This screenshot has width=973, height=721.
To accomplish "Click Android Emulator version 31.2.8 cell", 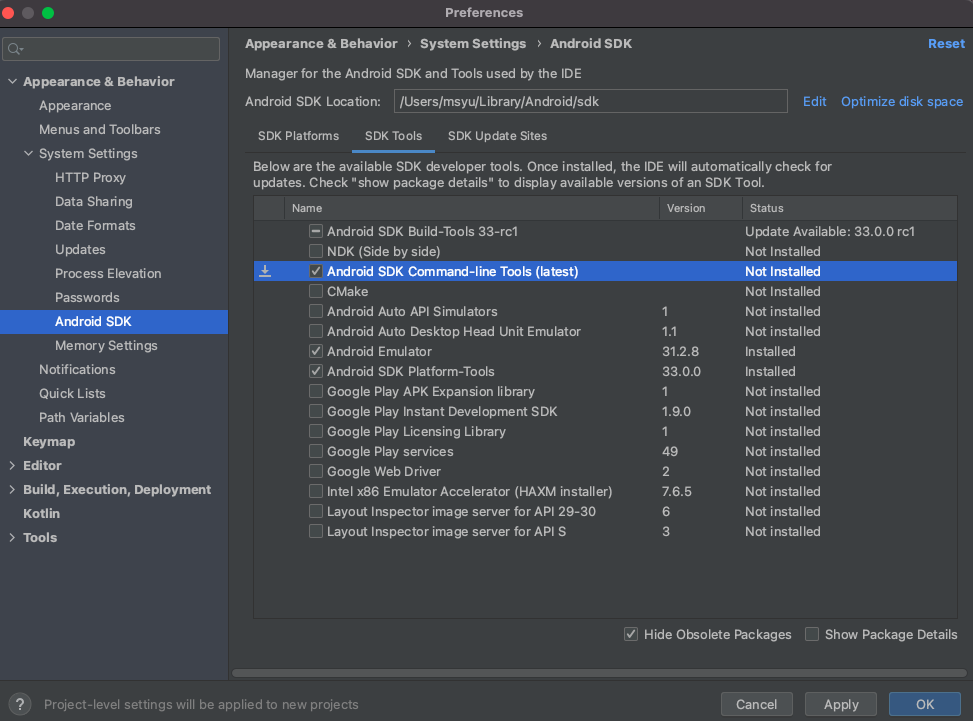I will click(680, 351).
